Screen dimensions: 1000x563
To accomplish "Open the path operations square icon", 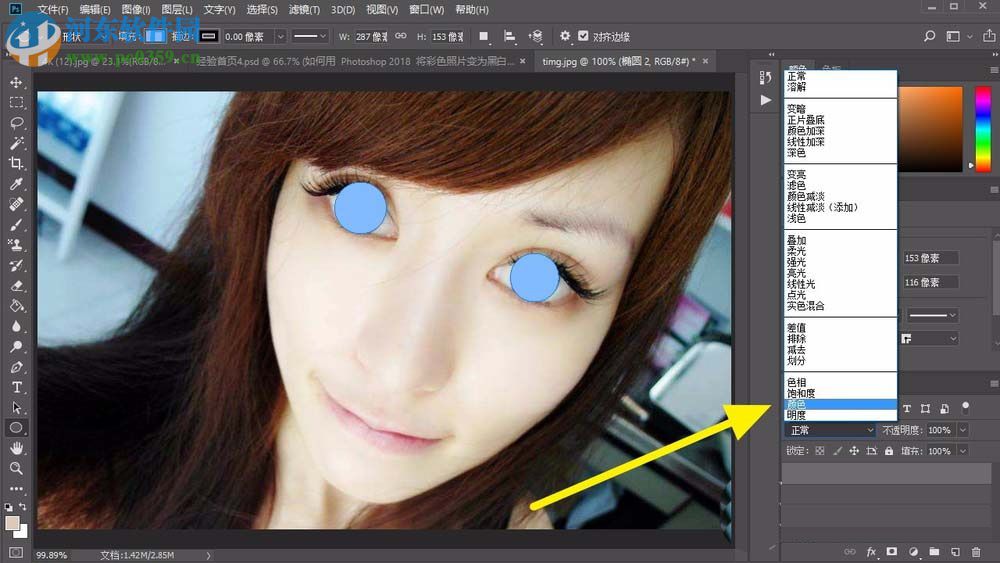I will 483,36.
